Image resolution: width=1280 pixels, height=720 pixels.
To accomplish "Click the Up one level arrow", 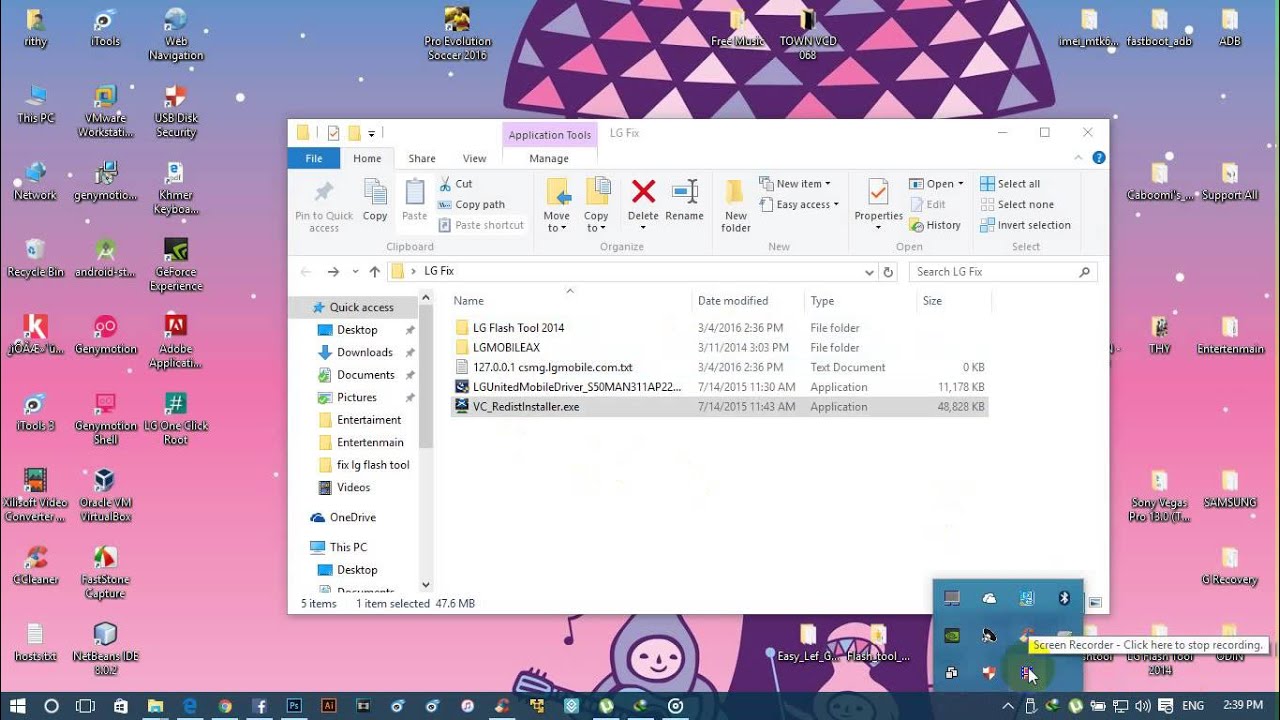I will pos(375,272).
